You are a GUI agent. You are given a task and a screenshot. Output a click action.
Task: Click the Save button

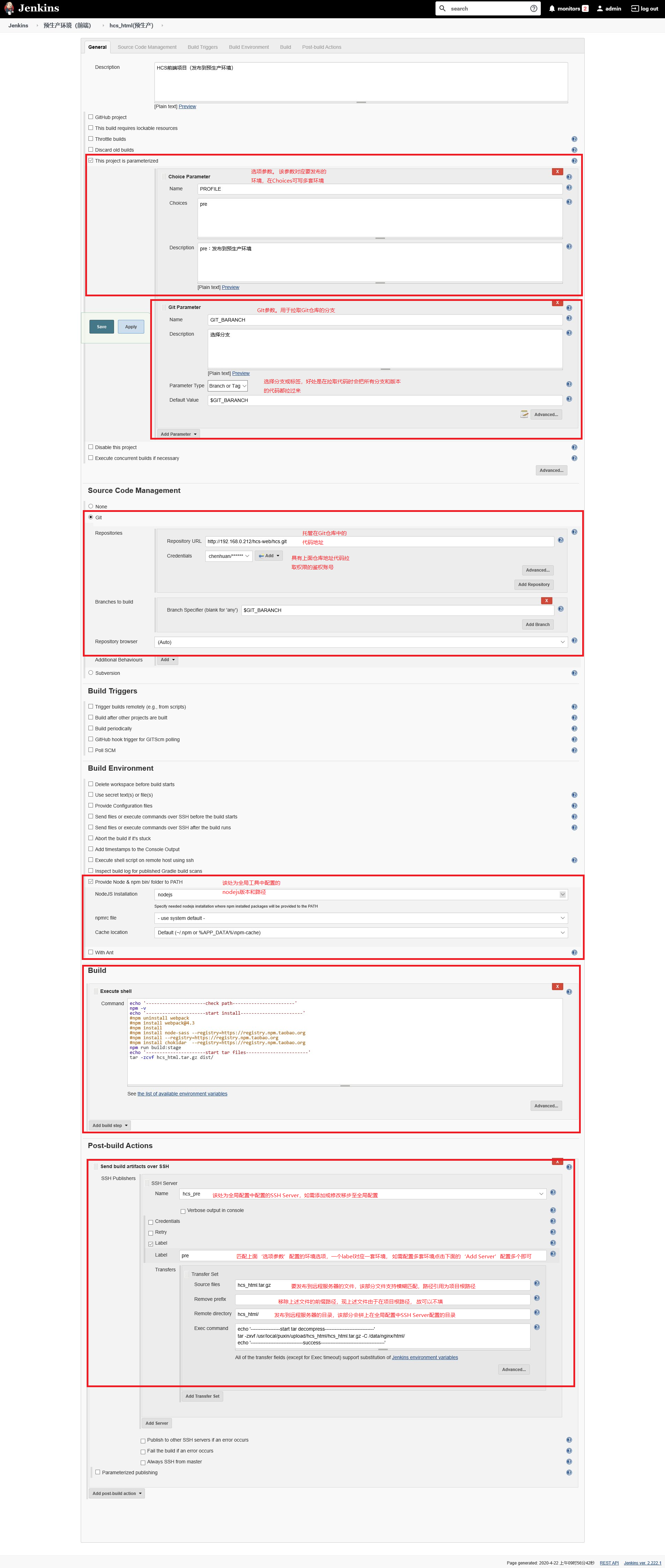click(102, 327)
